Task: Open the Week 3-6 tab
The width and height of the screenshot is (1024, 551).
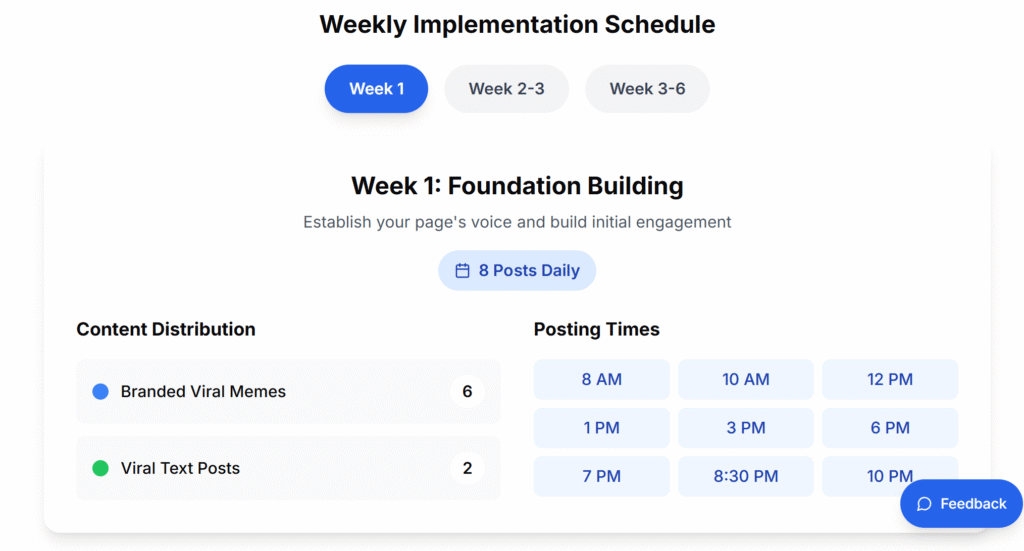Action: pyautogui.click(x=647, y=89)
